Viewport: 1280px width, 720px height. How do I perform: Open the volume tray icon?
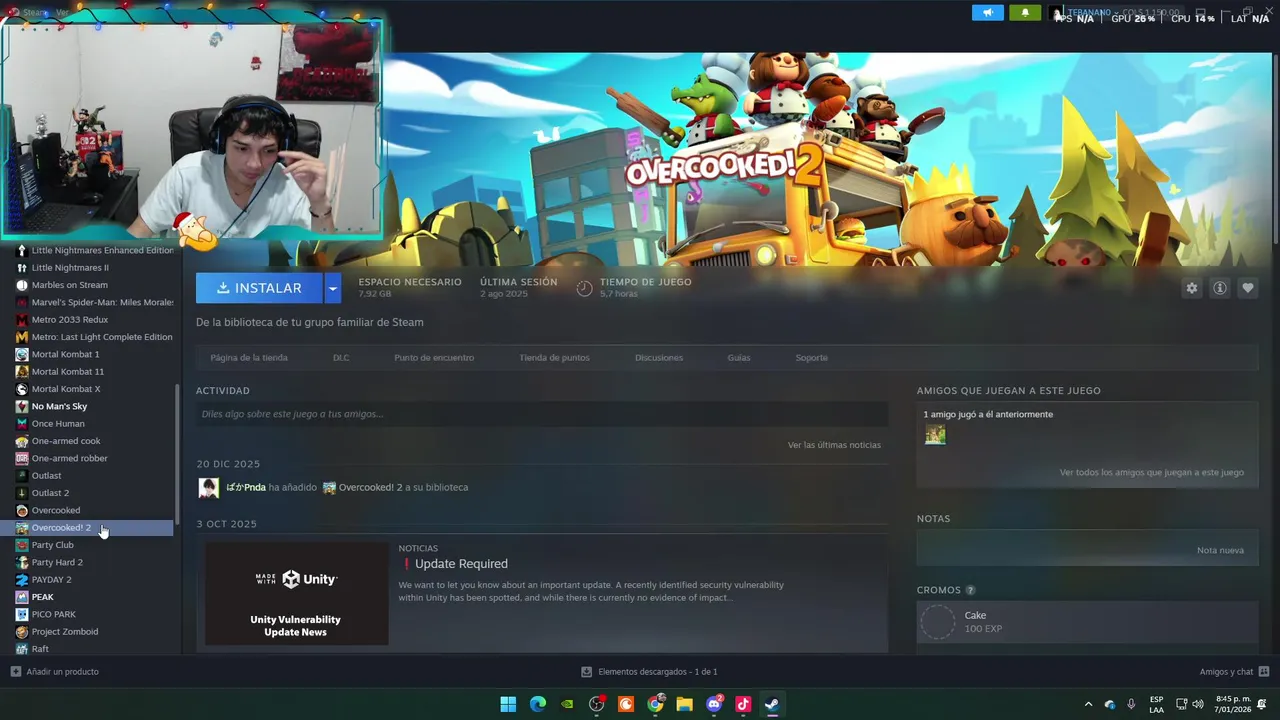tap(1197, 704)
